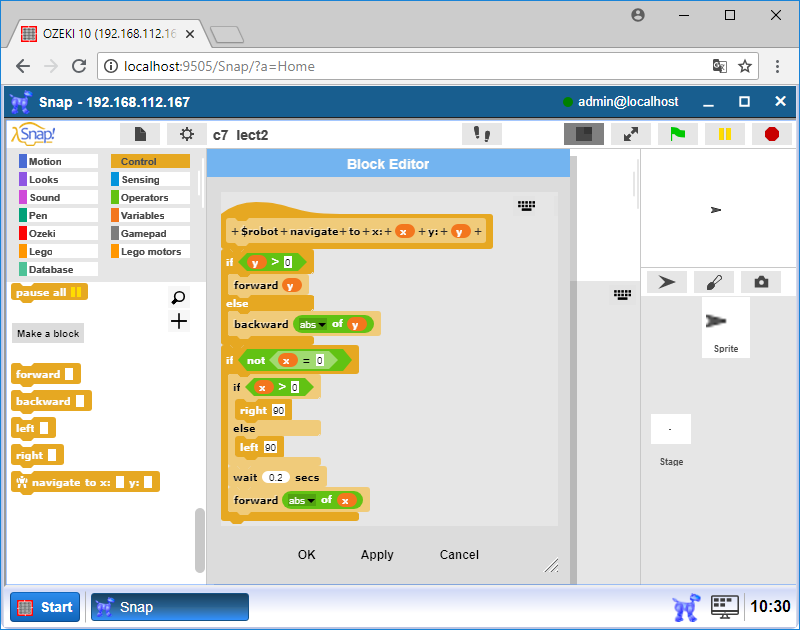Select the Ozeki category
This screenshot has height=630, width=800.
point(58,233)
